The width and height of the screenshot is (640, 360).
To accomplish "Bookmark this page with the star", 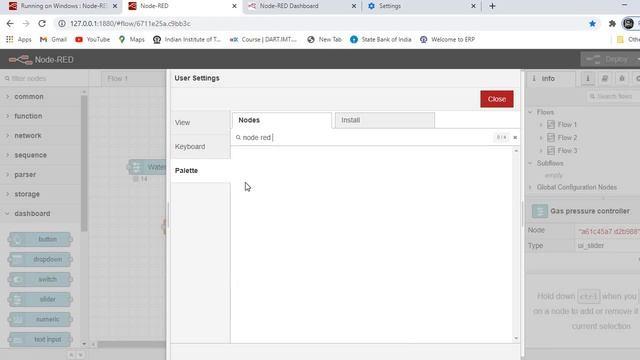I will pos(592,24).
